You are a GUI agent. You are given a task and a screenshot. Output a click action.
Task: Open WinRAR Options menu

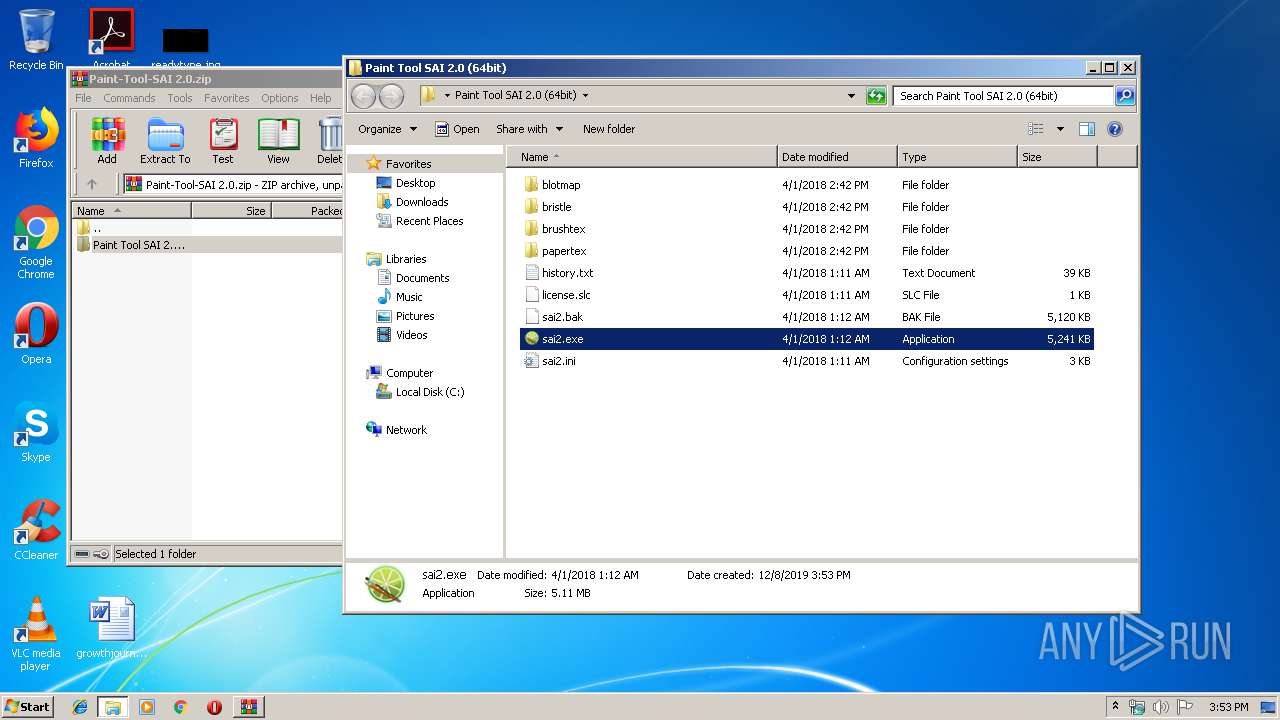(x=280, y=98)
